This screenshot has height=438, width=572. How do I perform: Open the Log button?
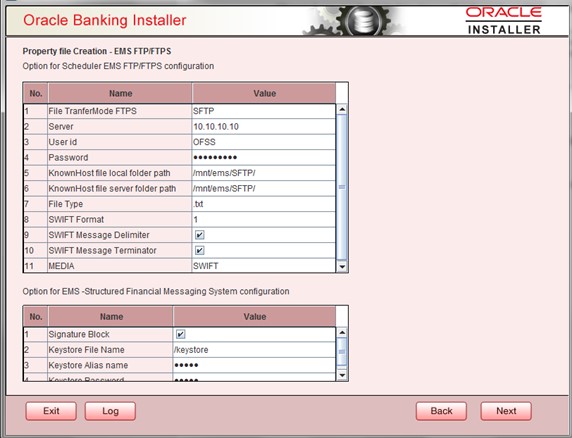coord(110,411)
